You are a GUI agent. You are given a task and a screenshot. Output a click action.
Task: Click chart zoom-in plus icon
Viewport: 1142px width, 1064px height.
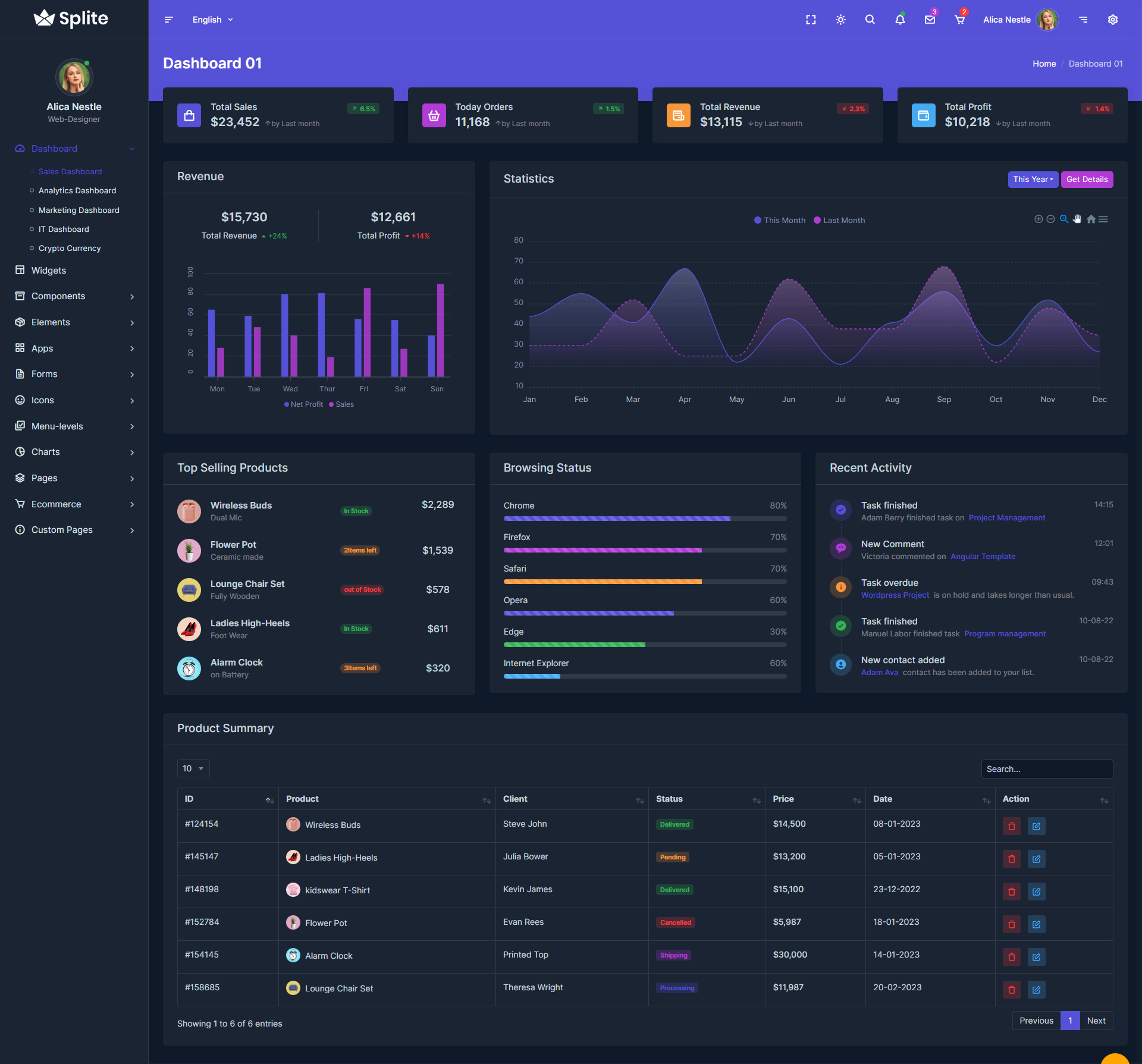pos(1038,219)
